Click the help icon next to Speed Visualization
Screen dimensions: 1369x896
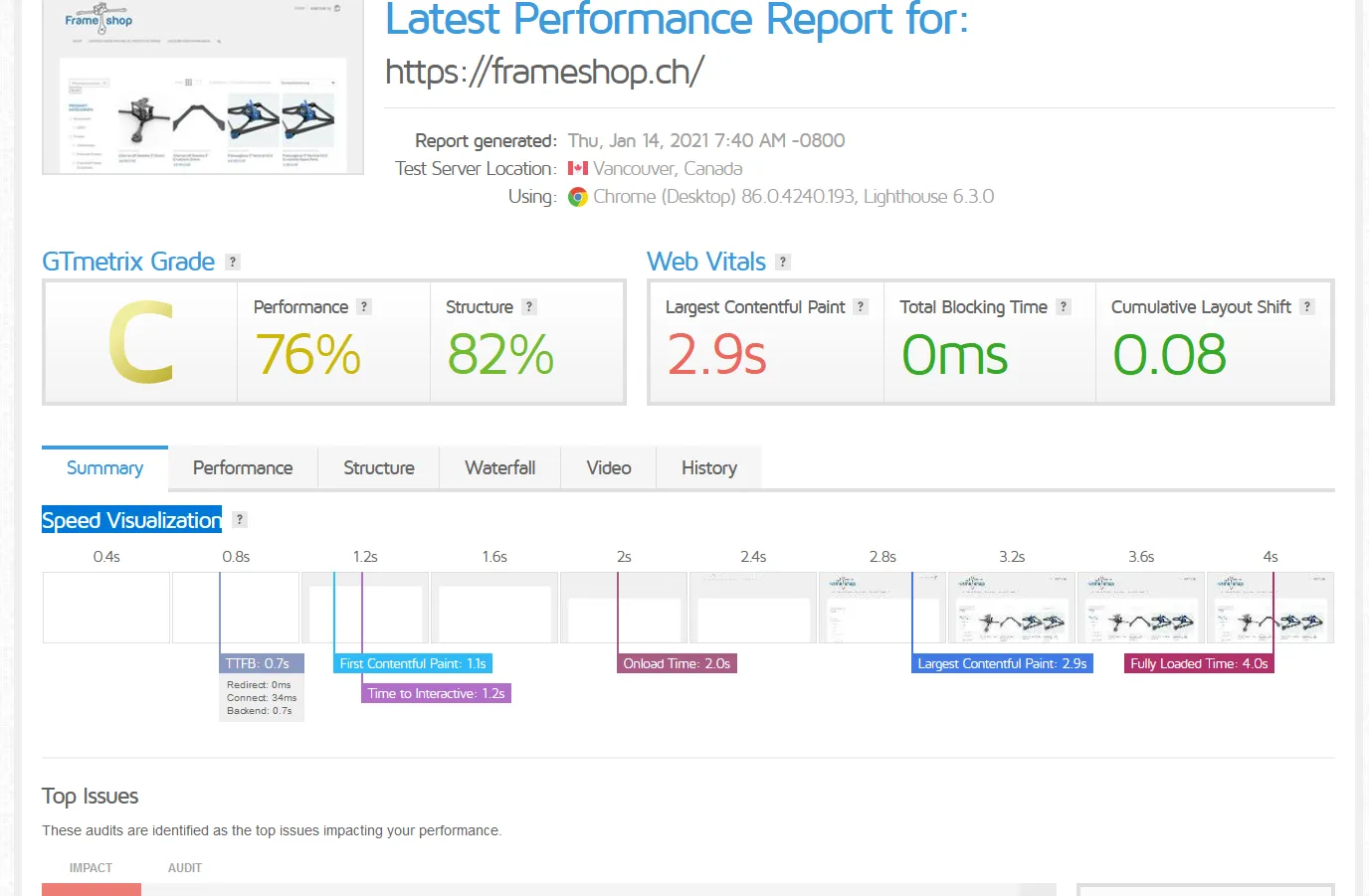[x=239, y=519]
